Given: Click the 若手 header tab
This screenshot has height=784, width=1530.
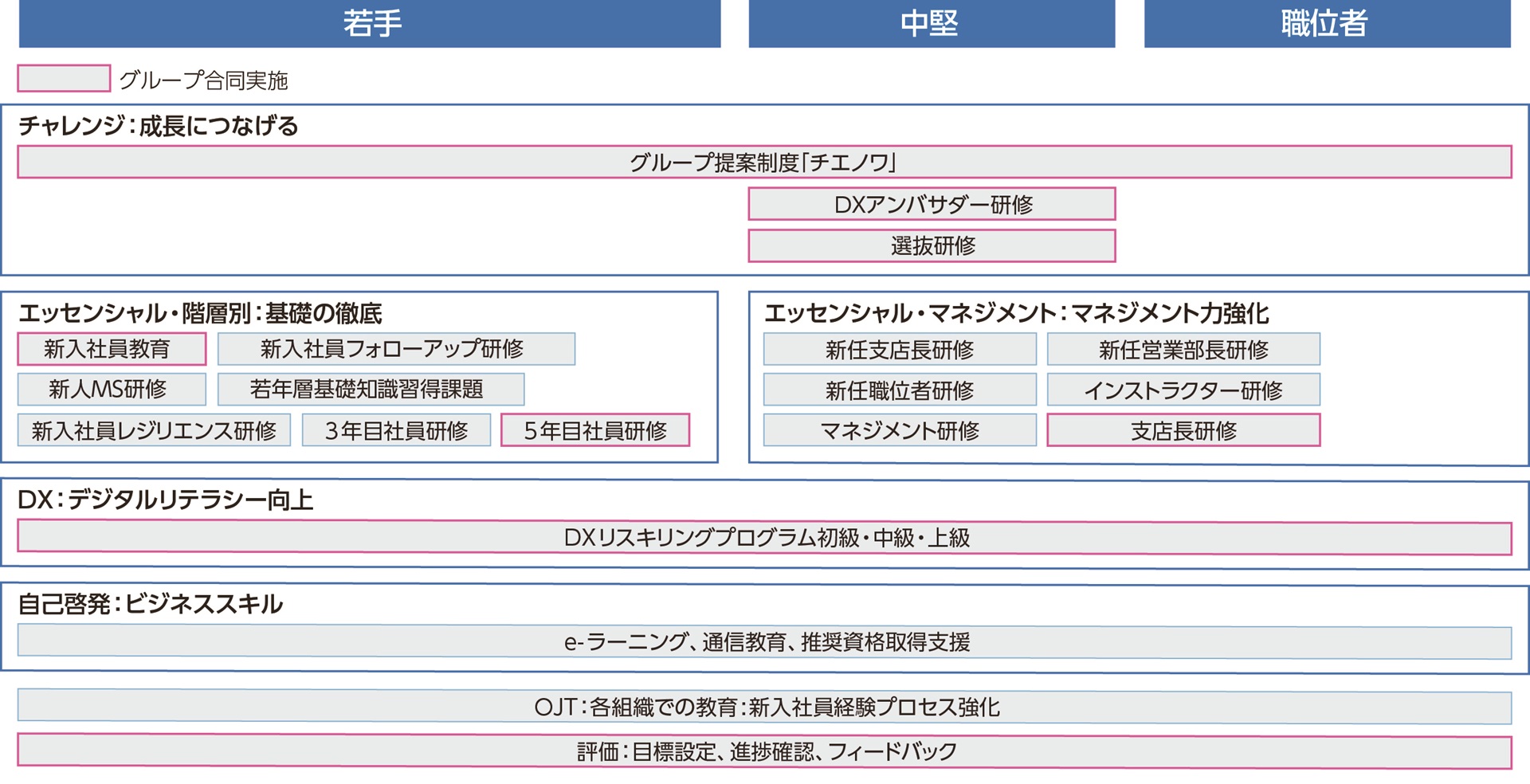Looking at the screenshot, I should click(x=370, y=24).
